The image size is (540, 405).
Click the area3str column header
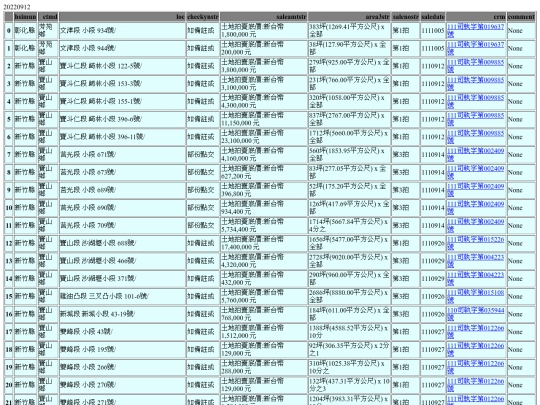[x=349, y=17]
